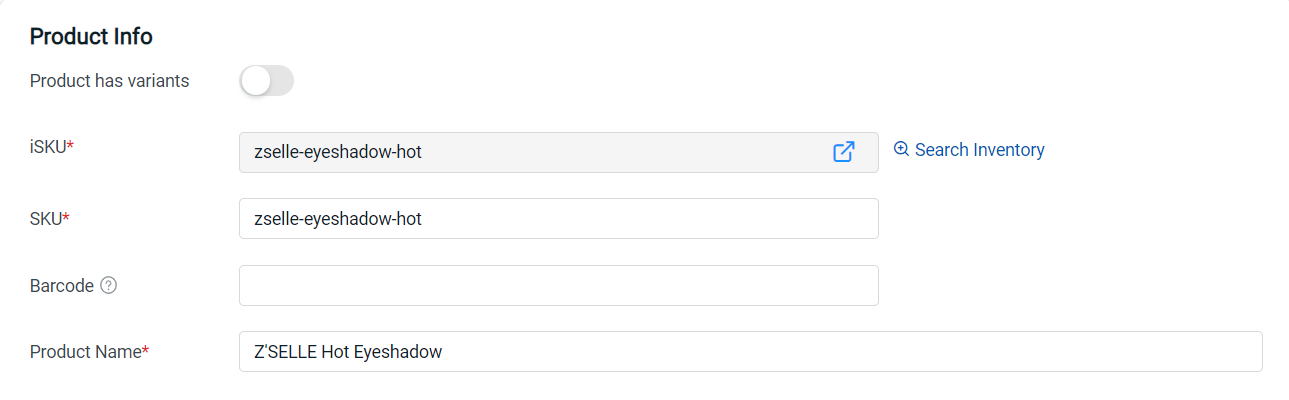
Task: Click the Barcode help question mark icon
Action: [109, 286]
